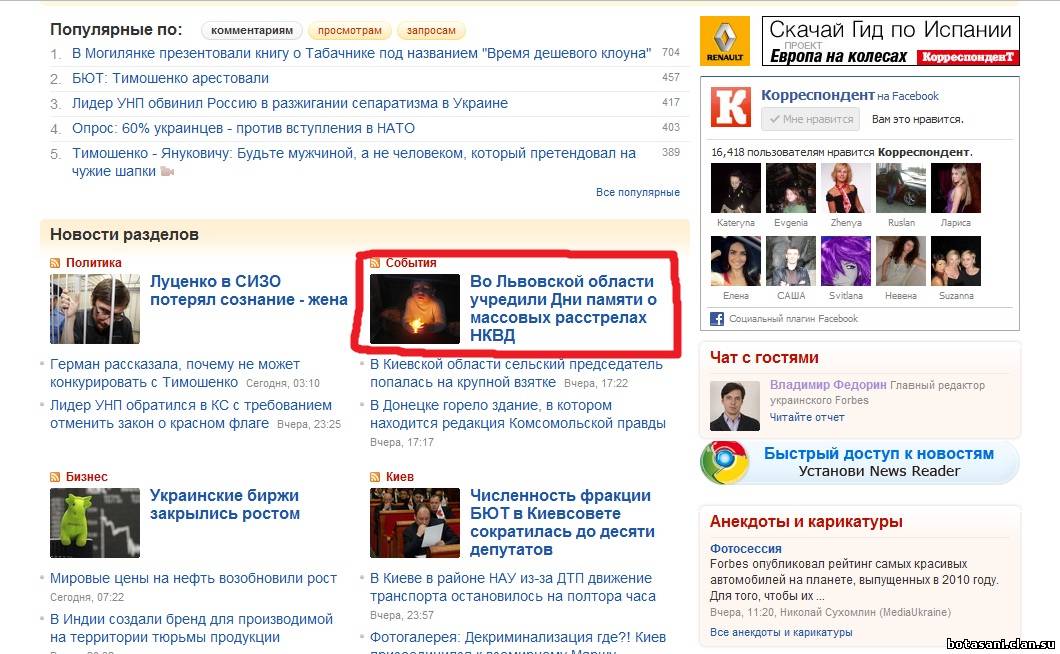
Task: Select the комментариям popularity tab
Action: click(x=251, y=30)
